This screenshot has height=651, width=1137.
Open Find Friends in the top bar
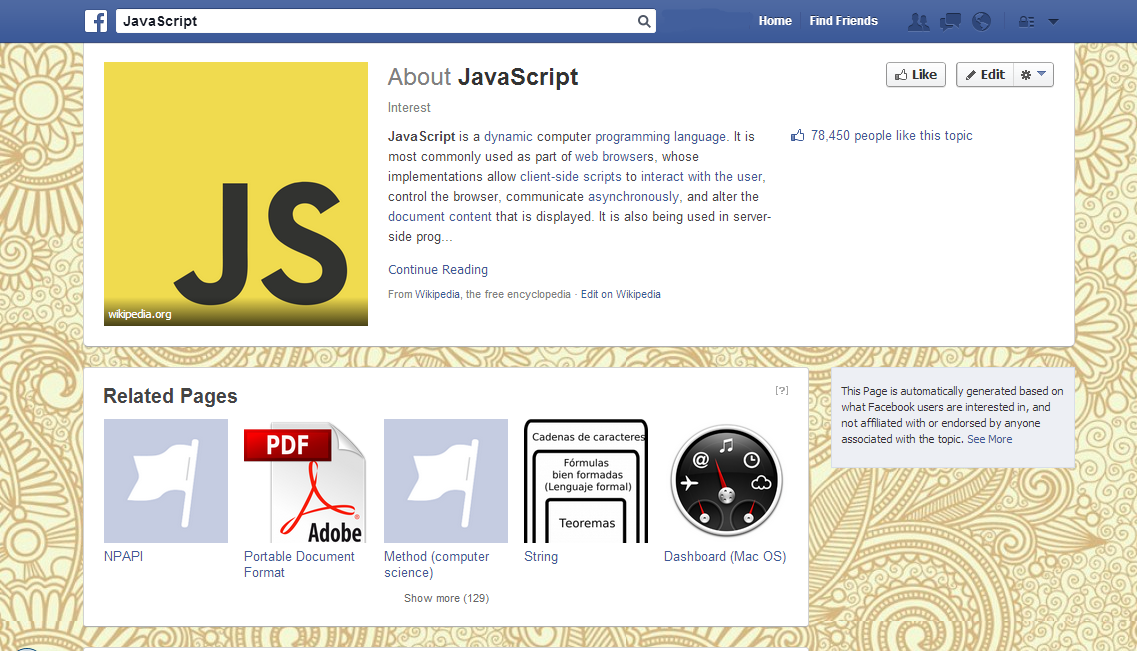(843, 21)
